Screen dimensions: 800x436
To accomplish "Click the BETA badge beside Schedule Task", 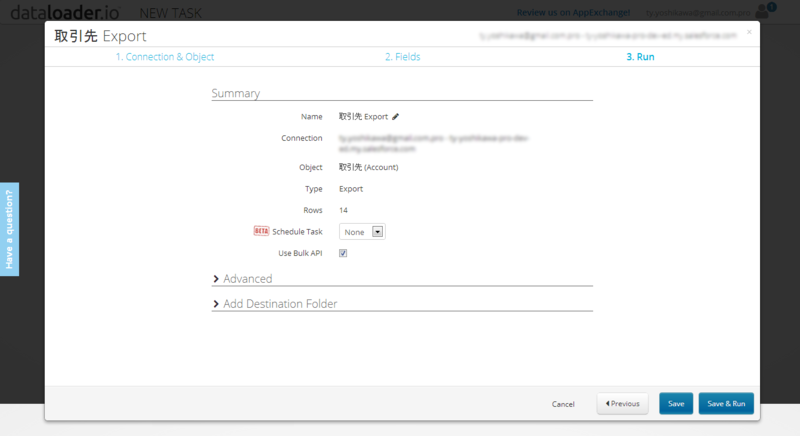I will tap(261, 231).
